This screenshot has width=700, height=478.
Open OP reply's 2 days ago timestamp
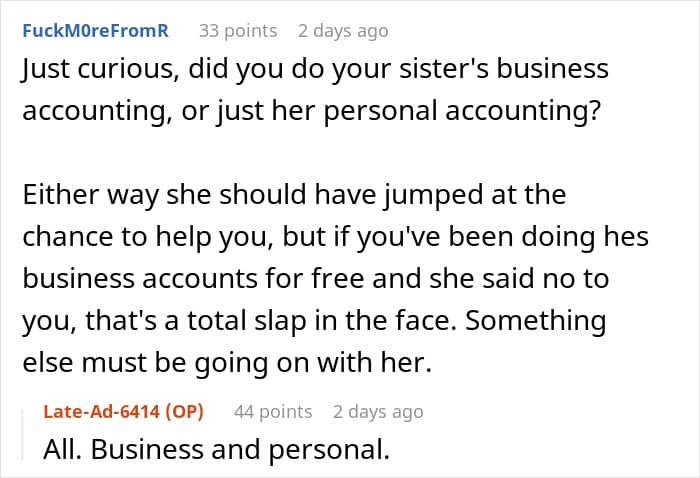378,412
